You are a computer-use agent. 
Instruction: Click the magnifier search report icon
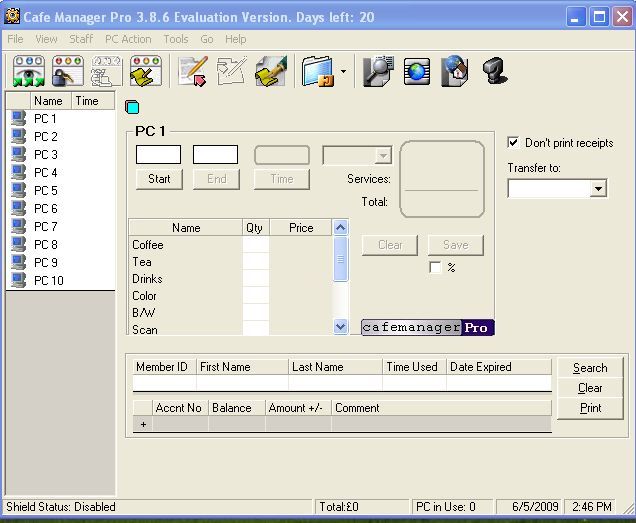[378, 71]
